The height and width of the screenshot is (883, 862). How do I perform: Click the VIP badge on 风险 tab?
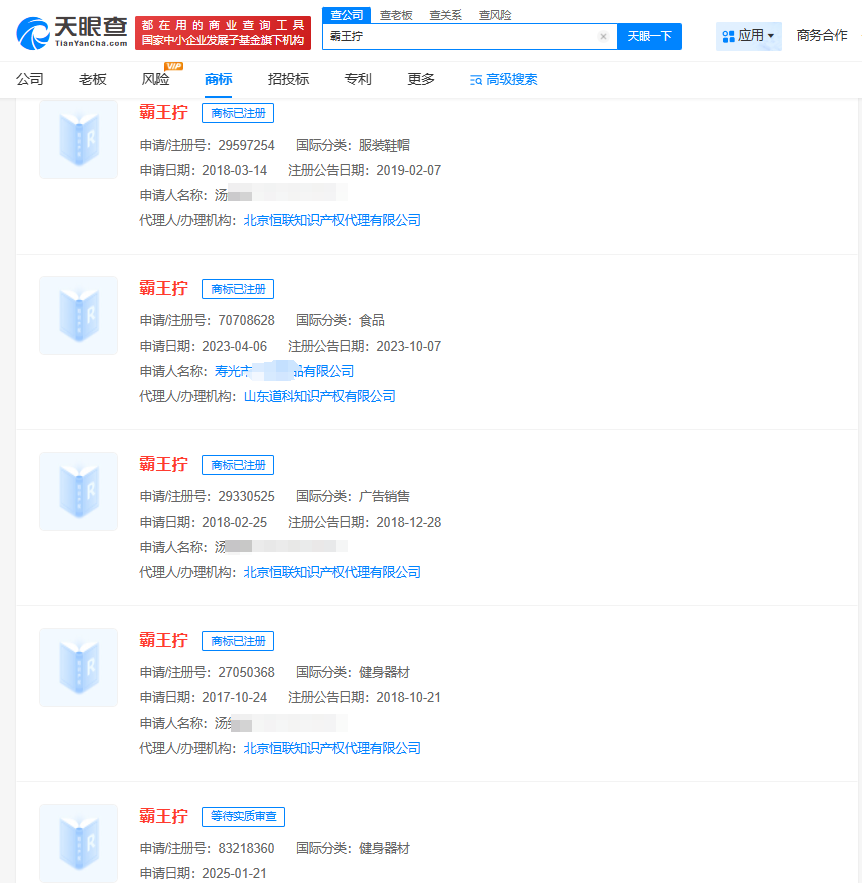pyautogui.click(x=173, y=66)
